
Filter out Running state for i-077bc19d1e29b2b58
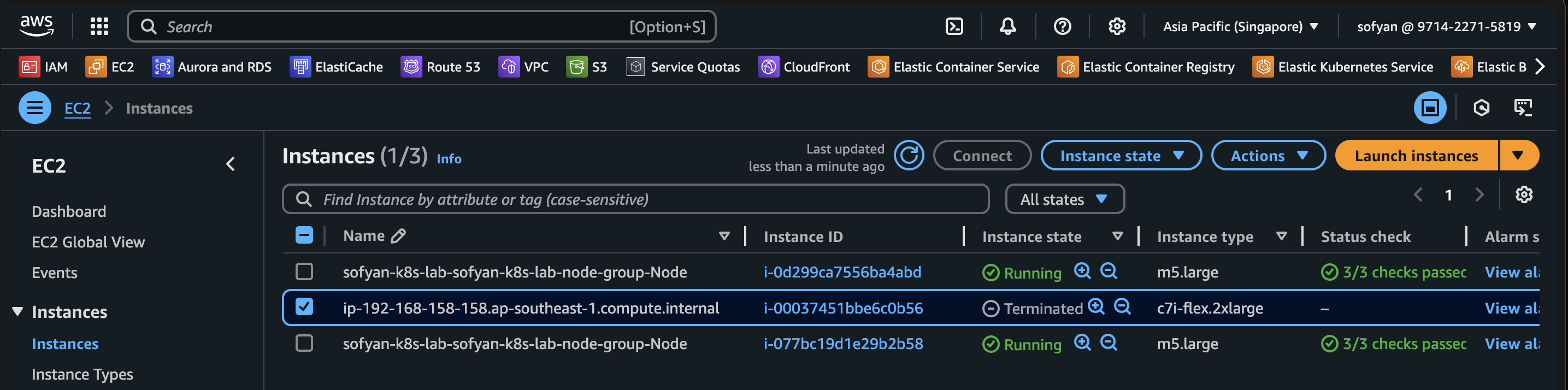(1109, 342)
